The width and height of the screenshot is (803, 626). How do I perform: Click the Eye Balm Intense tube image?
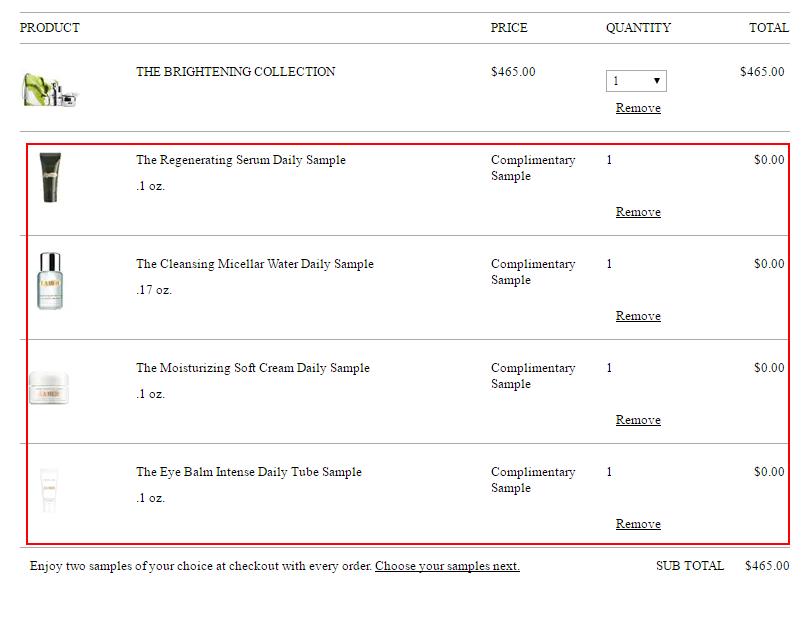click(x=49, y=490)
